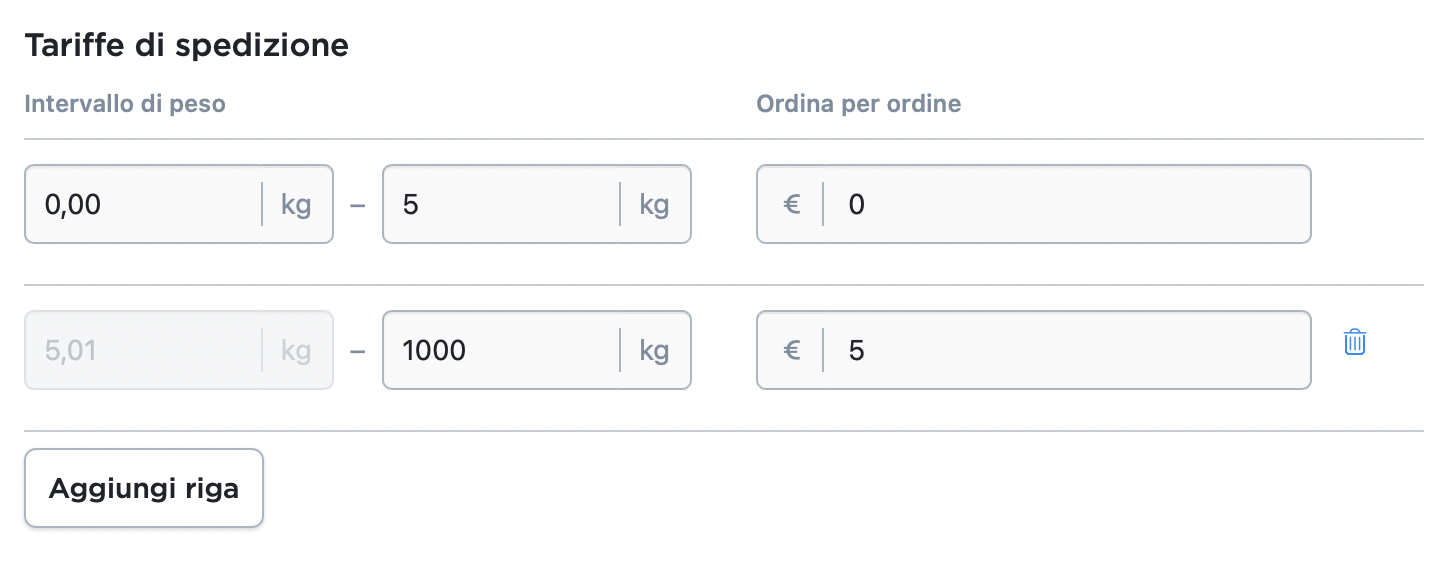The width and height of the screenshot is (1450, 562).
Task: Click the first row maximum weight field showing 5
Action: (x=500, y=205)
